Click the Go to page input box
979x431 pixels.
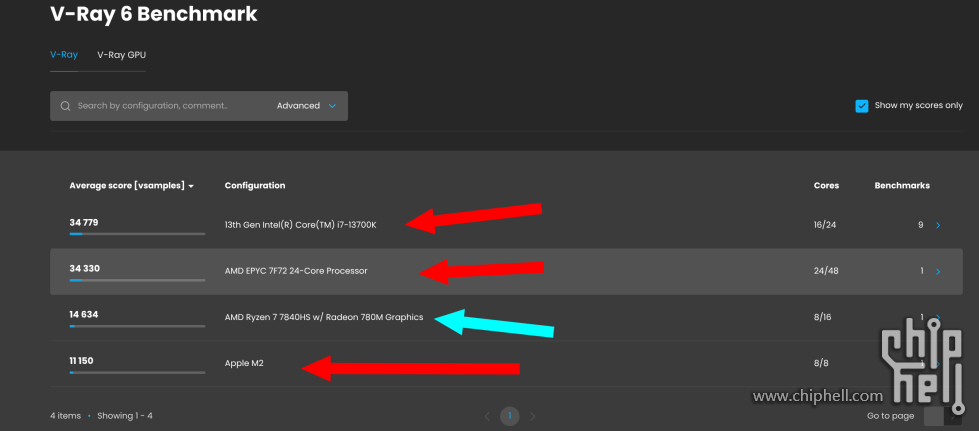933,416
